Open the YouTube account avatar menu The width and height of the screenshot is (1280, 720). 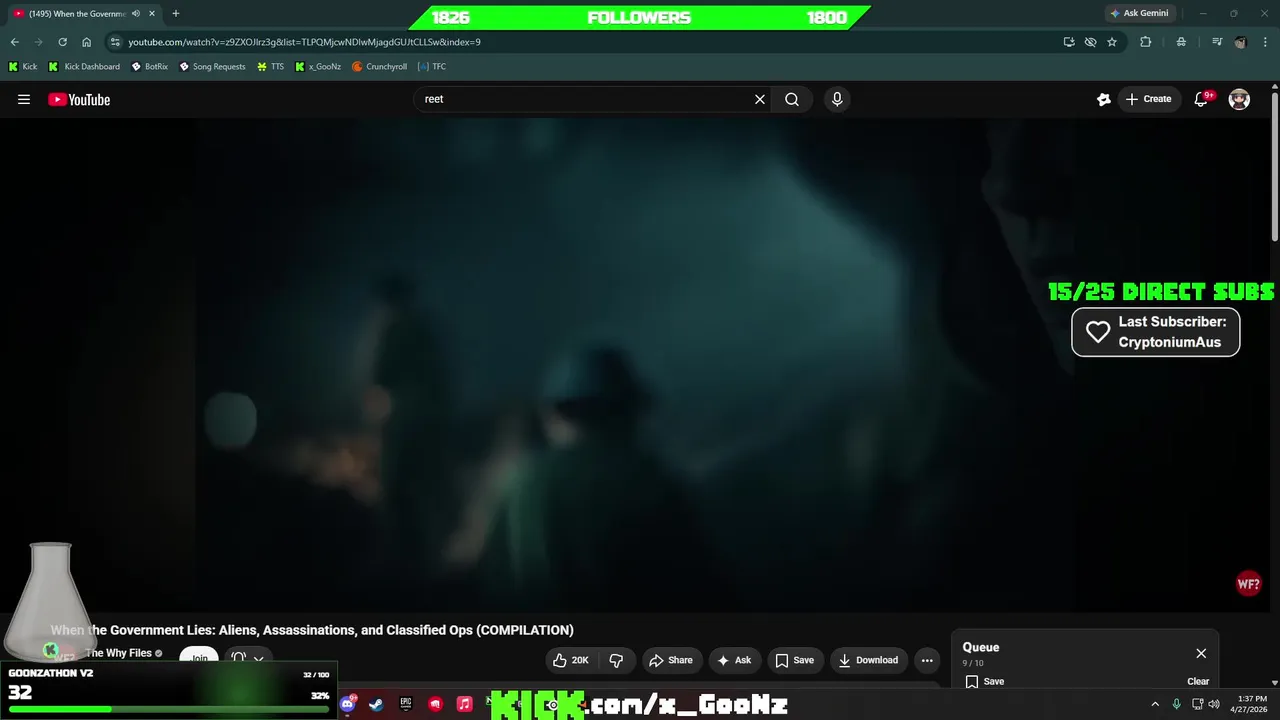click(x=1239, y=99)
